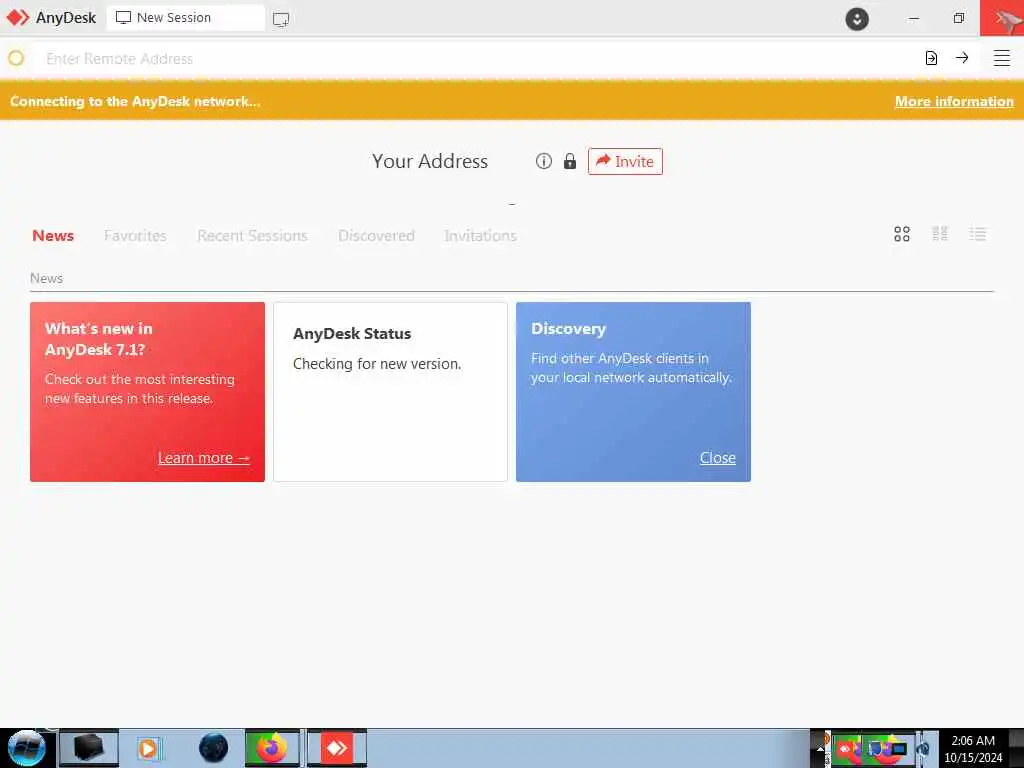Click the lock icon beside Your Address
This screenshot has height=768, width=1024.
pos(569,161)
